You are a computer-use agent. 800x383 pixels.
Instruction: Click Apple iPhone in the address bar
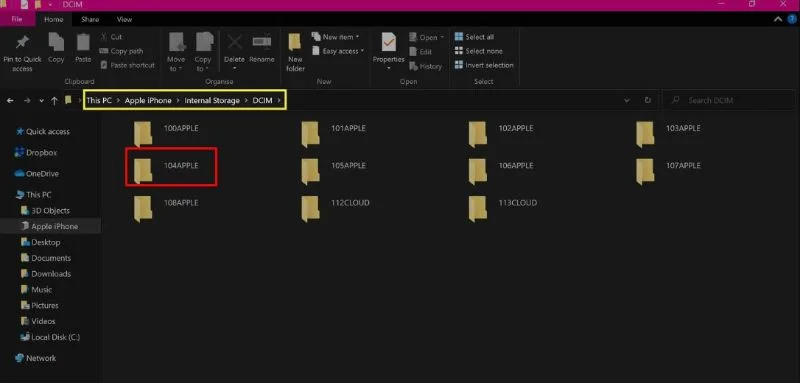[148, 100]
